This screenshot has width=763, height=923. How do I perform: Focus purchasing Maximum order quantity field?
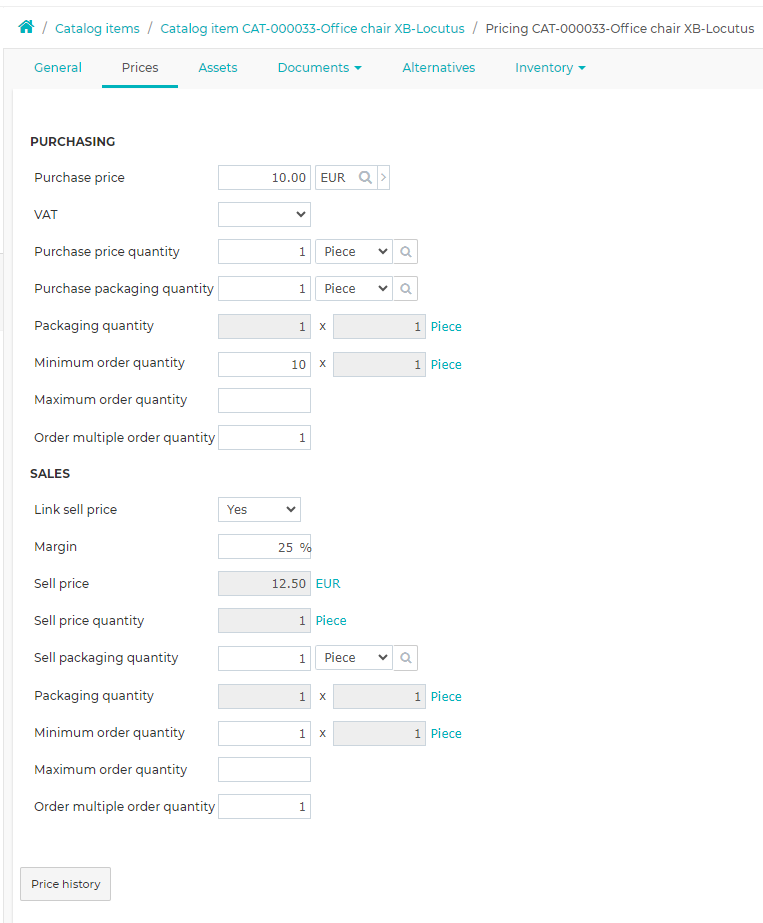pos(264,401)
